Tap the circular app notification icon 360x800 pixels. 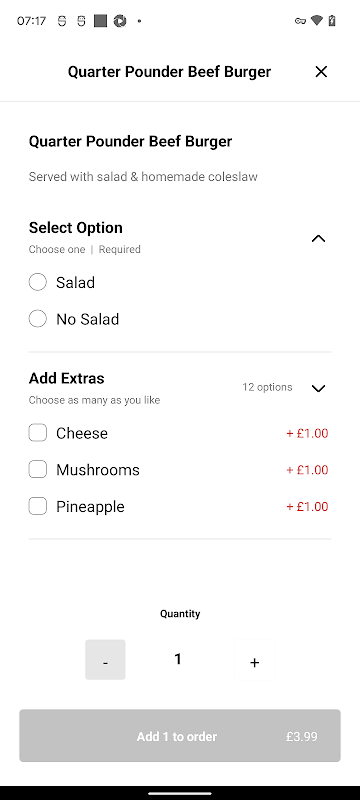[120, 21]
